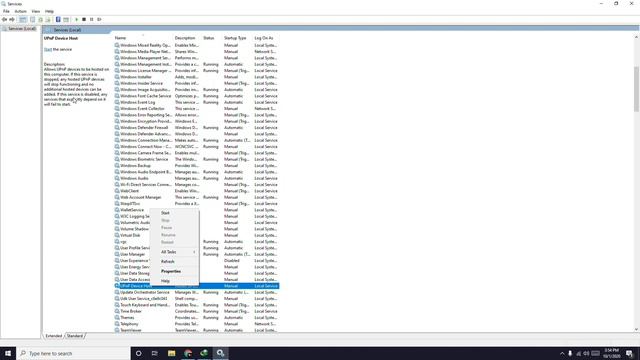This screenshot has width=640, height=360.
Task: Click the Services magnifier taskbar icon
Action: (220, 353)
